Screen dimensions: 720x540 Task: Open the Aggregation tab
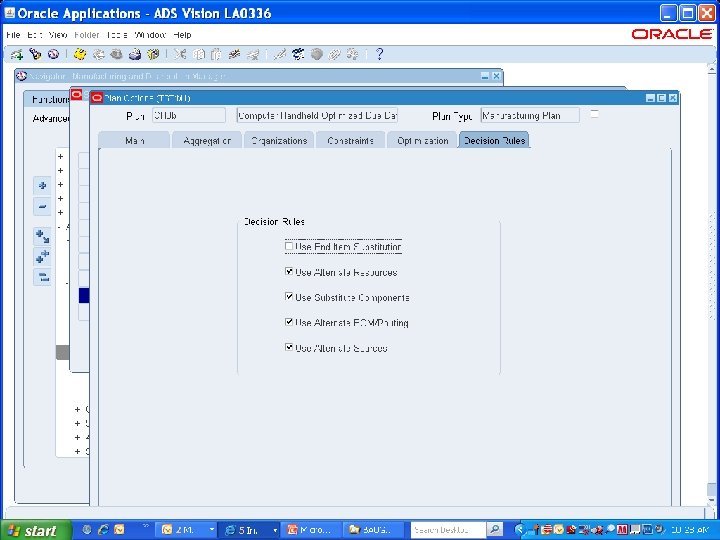(x=207, y=141)
